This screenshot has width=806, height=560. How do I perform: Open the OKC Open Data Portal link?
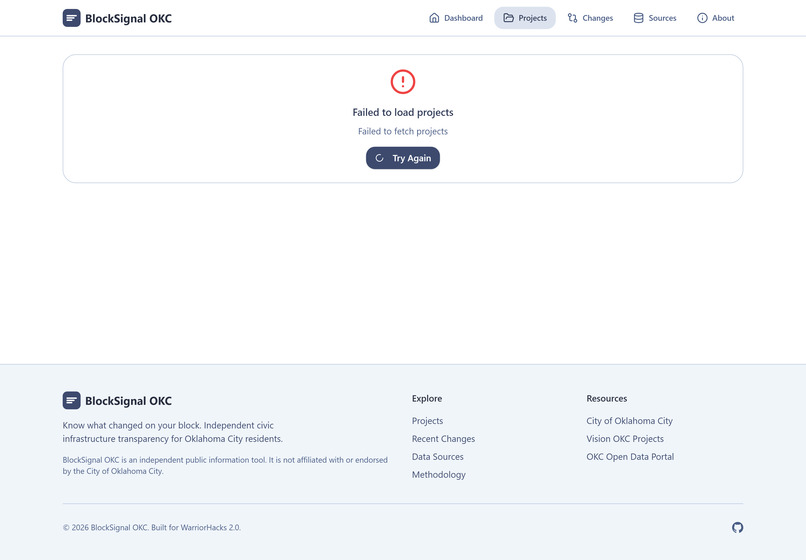tap(630, 457)
